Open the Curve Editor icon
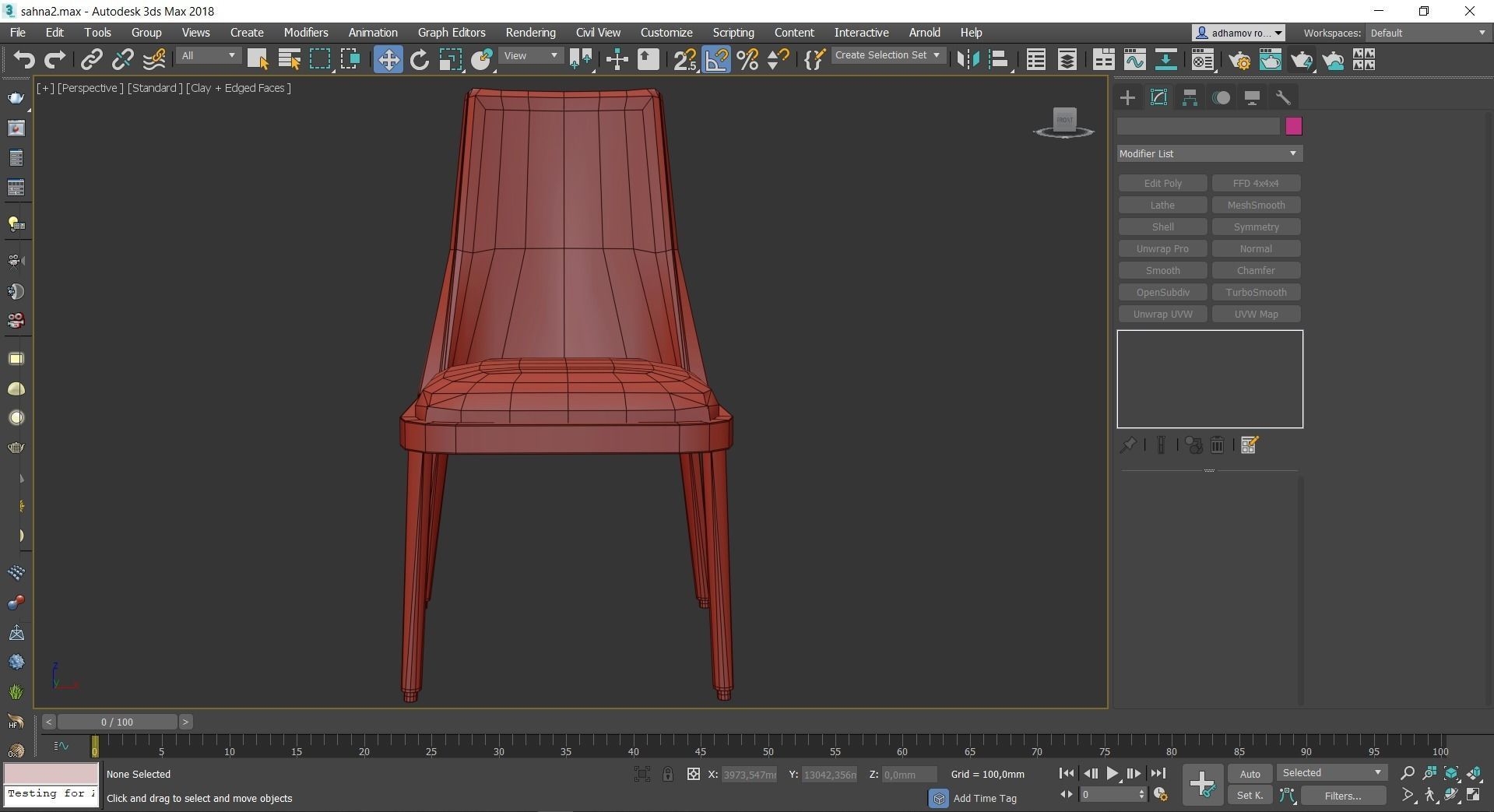This screenshot has width=1494, height=812. click(1134, 60)
